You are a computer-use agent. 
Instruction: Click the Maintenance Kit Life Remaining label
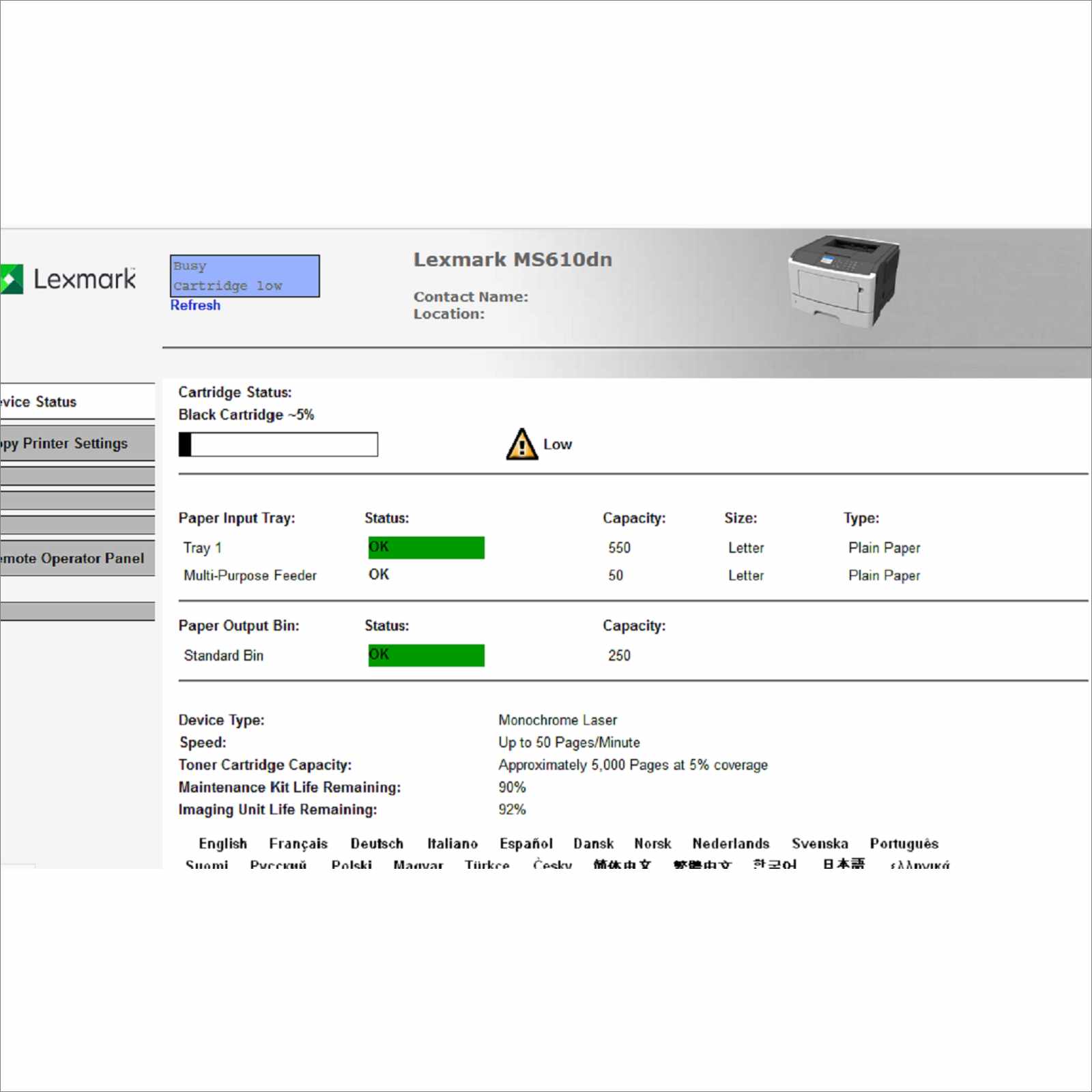pyautogui.click(x=290, y=787)
